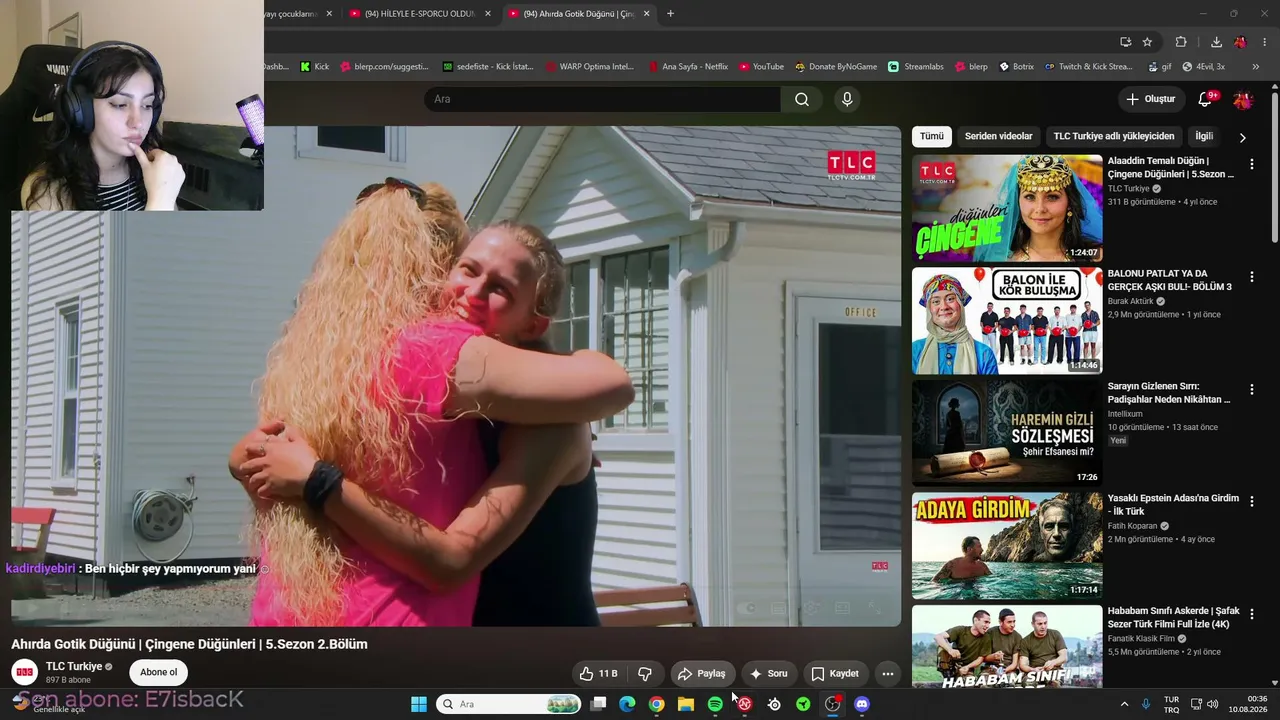
Task: Switch to the HİLEYLE E-SPORCU OLDUM tab
Action: coord(419,14)
